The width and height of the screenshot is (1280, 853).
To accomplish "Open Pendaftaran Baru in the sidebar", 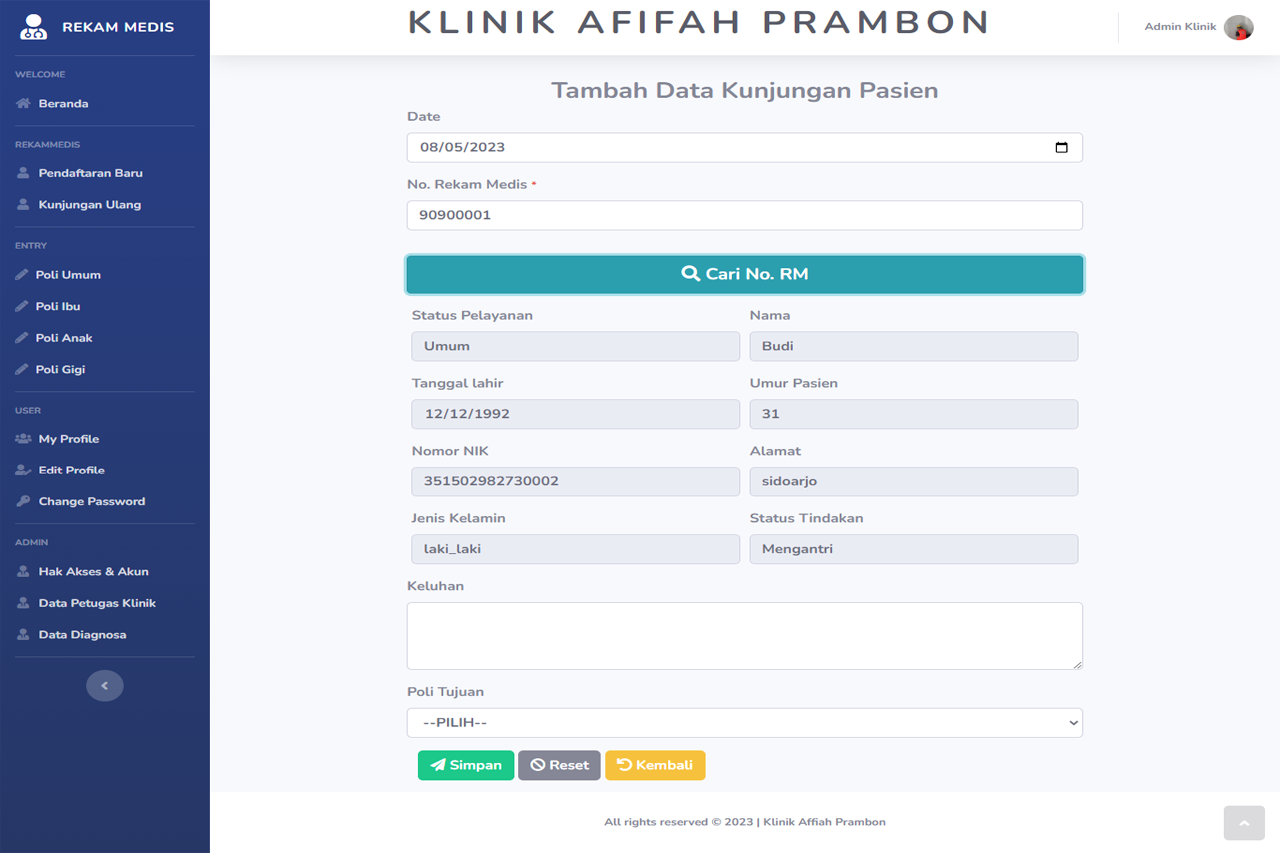I will 90,173.
